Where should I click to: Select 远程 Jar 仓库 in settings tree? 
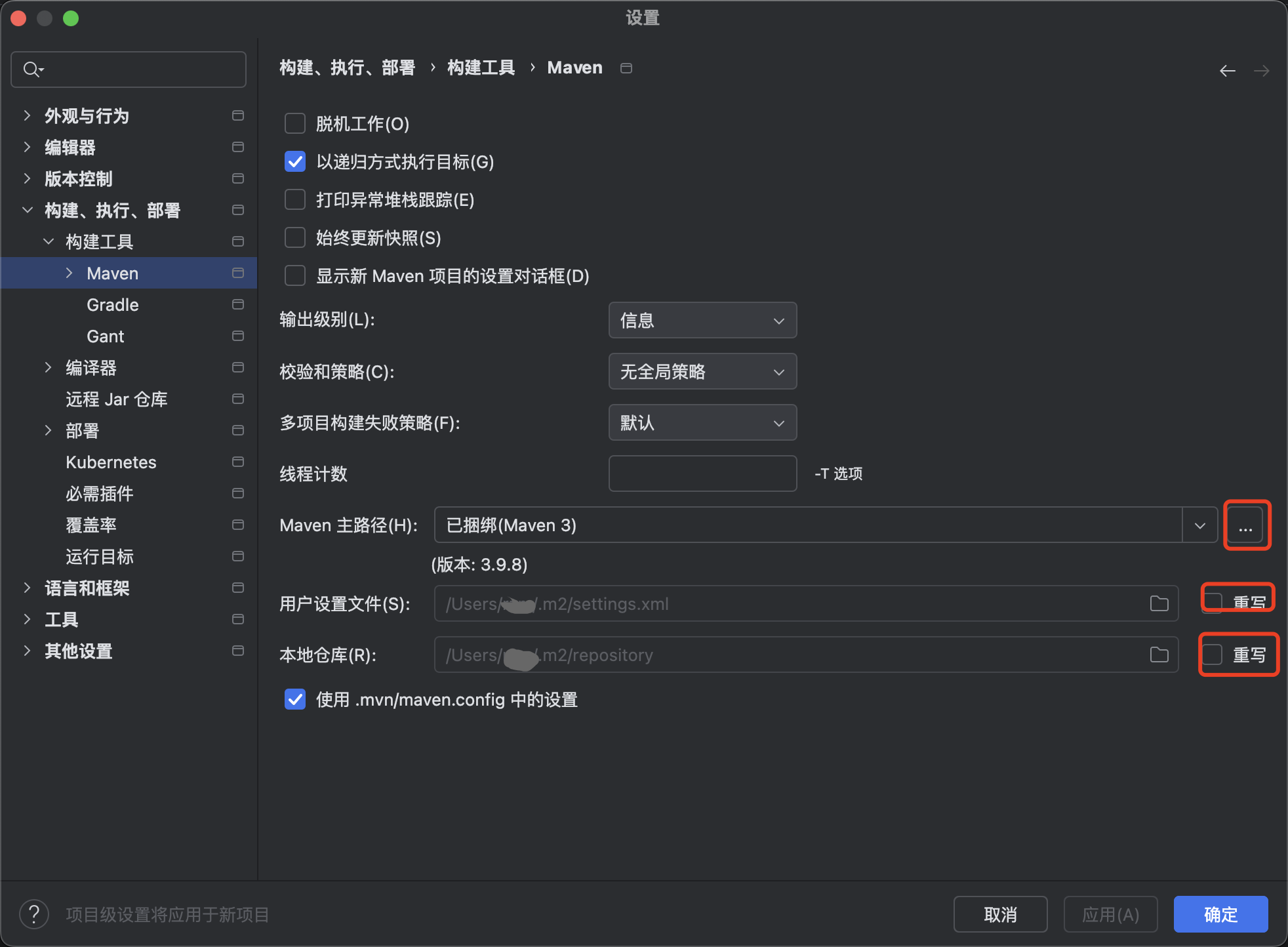click(117, 399)
